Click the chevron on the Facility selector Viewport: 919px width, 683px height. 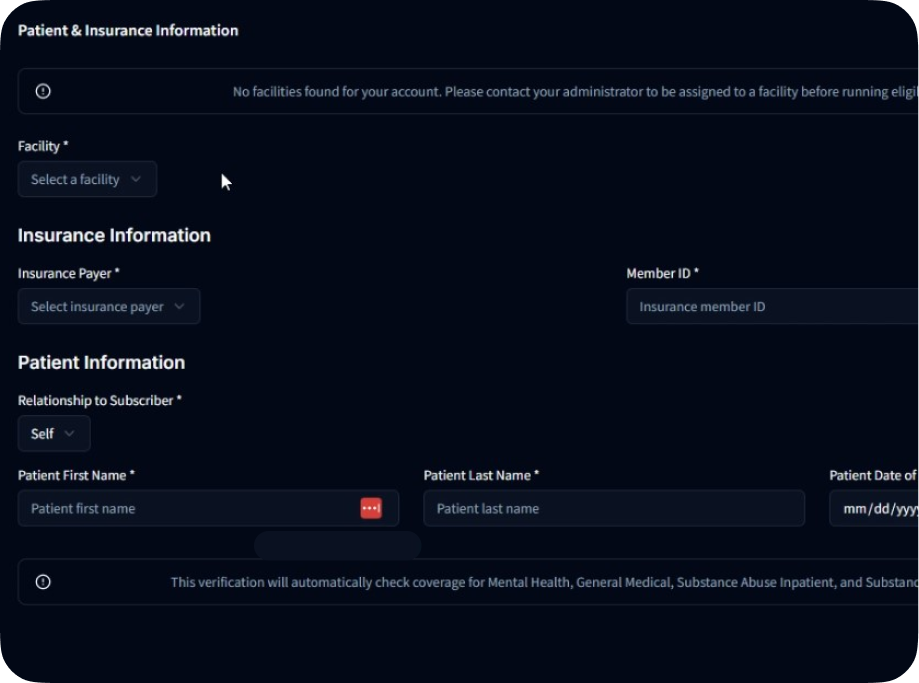click(x=137, y=179)
